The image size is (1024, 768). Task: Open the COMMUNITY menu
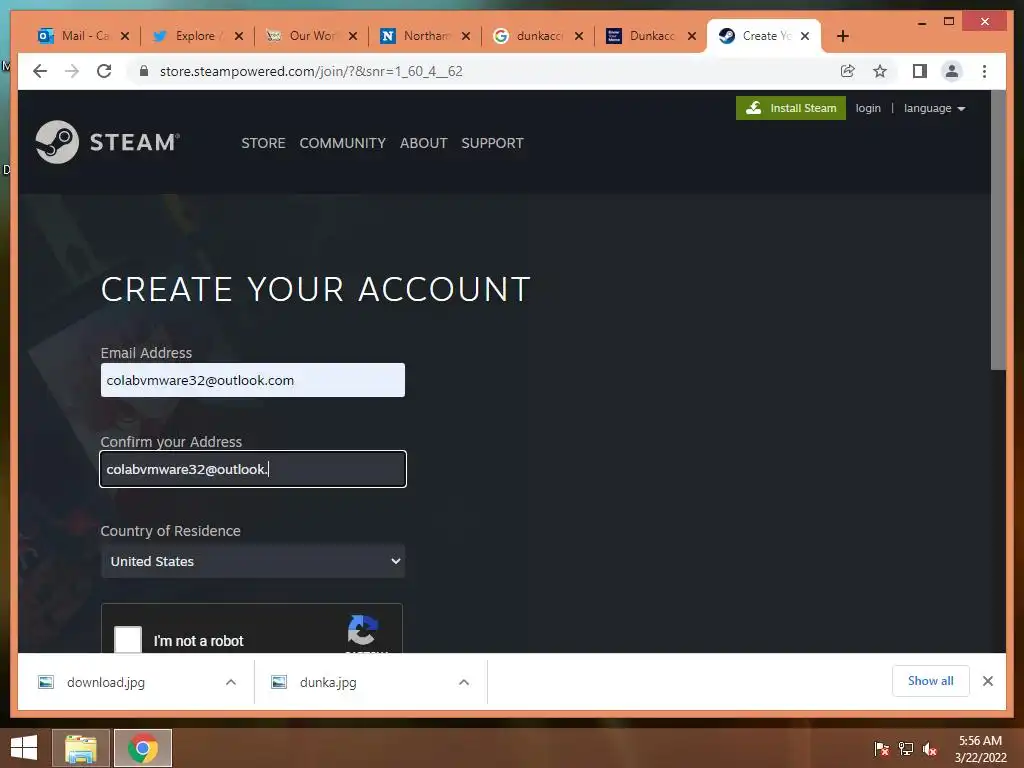point(342,143)
